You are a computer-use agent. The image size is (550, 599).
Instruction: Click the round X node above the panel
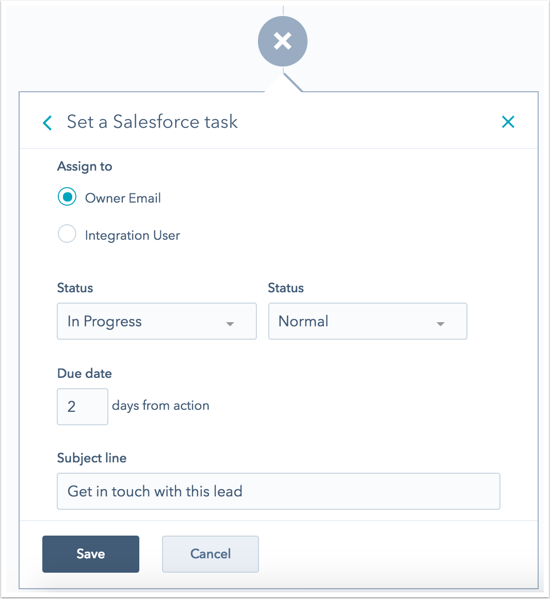[x=282, y=41]
